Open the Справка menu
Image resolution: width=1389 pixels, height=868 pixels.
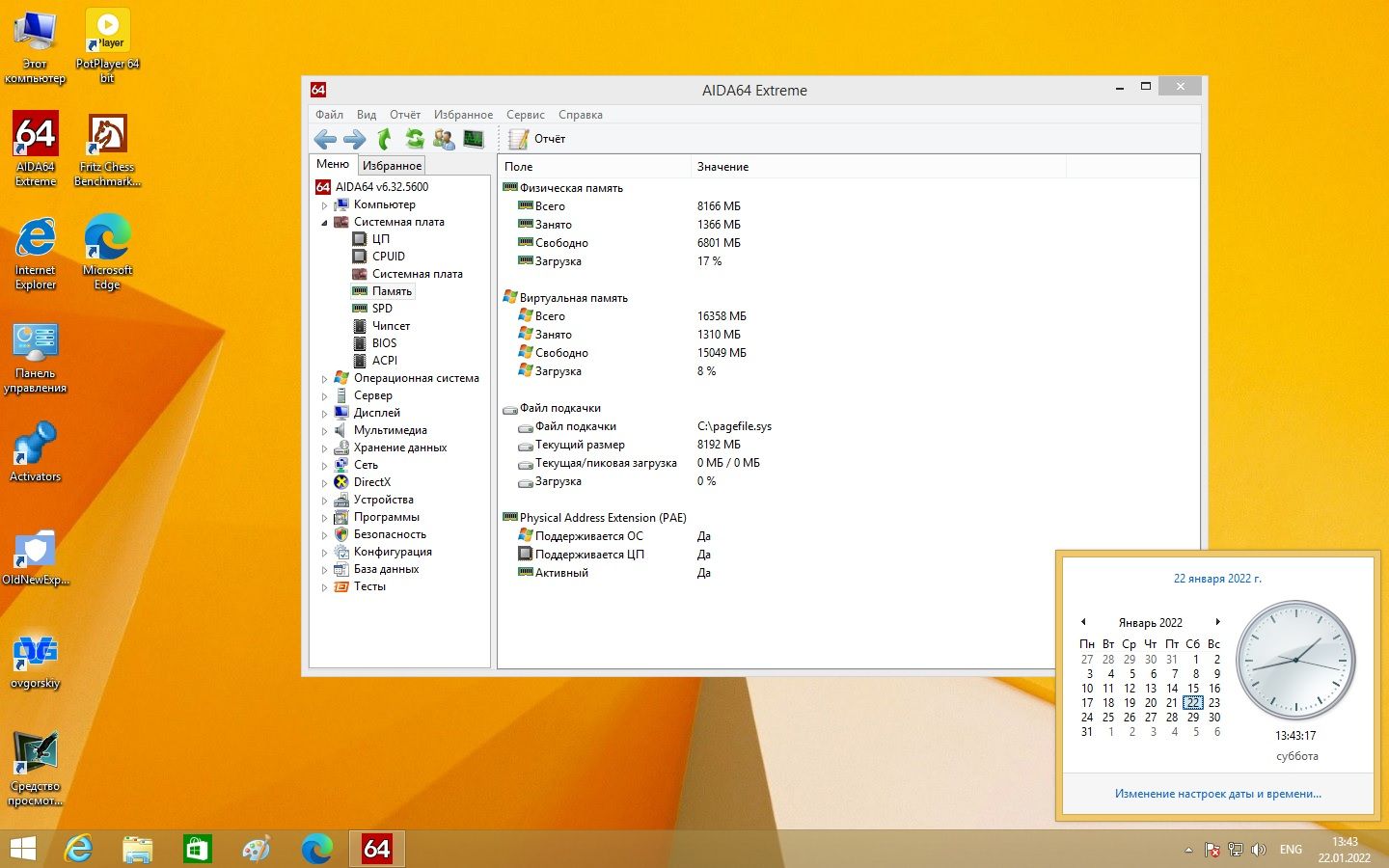[581, 114]
